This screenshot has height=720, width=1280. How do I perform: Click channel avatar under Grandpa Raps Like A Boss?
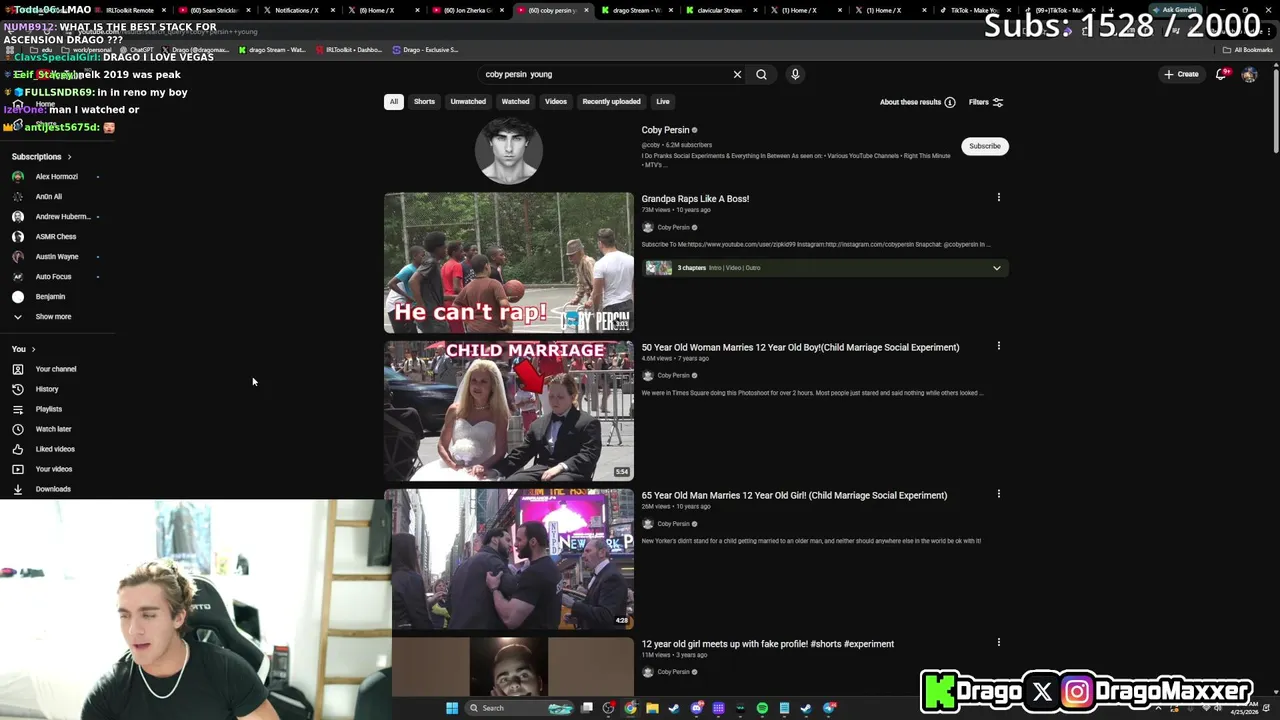pyautogui.click(x=648, y=227)
